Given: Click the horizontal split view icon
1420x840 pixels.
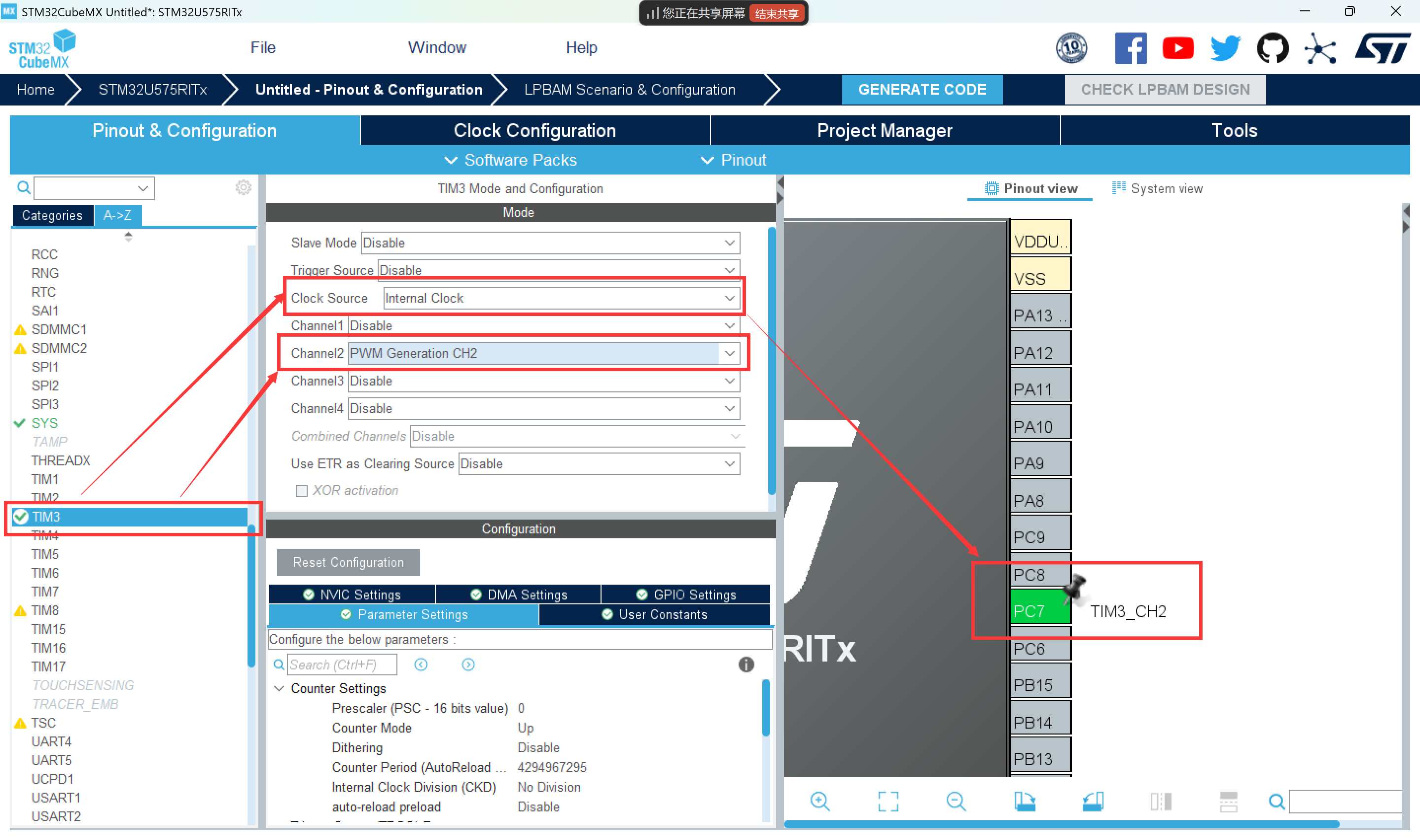Looking at the screenshot, I should click(x=1228, y=802).
